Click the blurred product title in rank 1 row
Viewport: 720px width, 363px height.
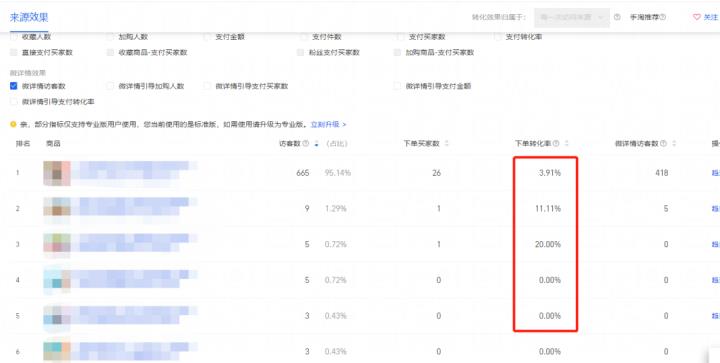coord(134,170)
